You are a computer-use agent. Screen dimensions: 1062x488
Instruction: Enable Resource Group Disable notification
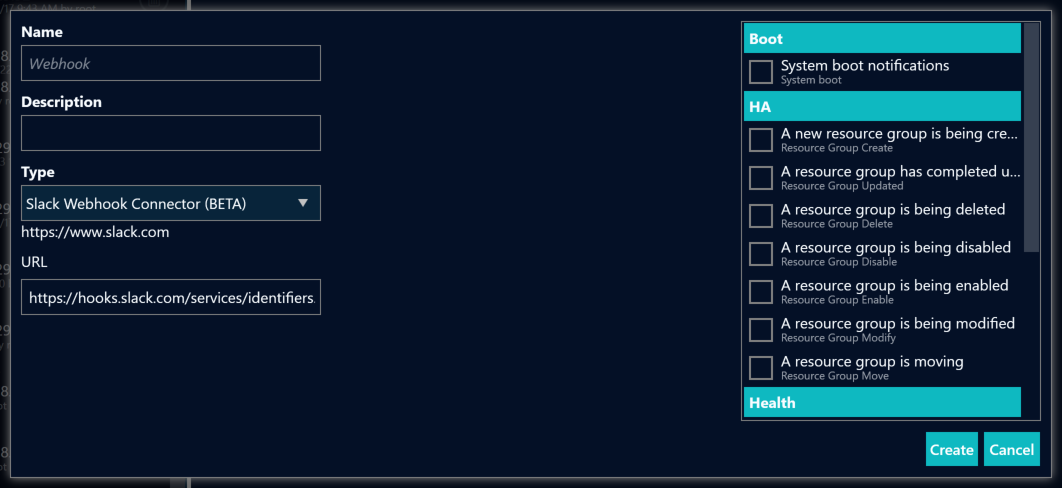(x=761, y=254)
